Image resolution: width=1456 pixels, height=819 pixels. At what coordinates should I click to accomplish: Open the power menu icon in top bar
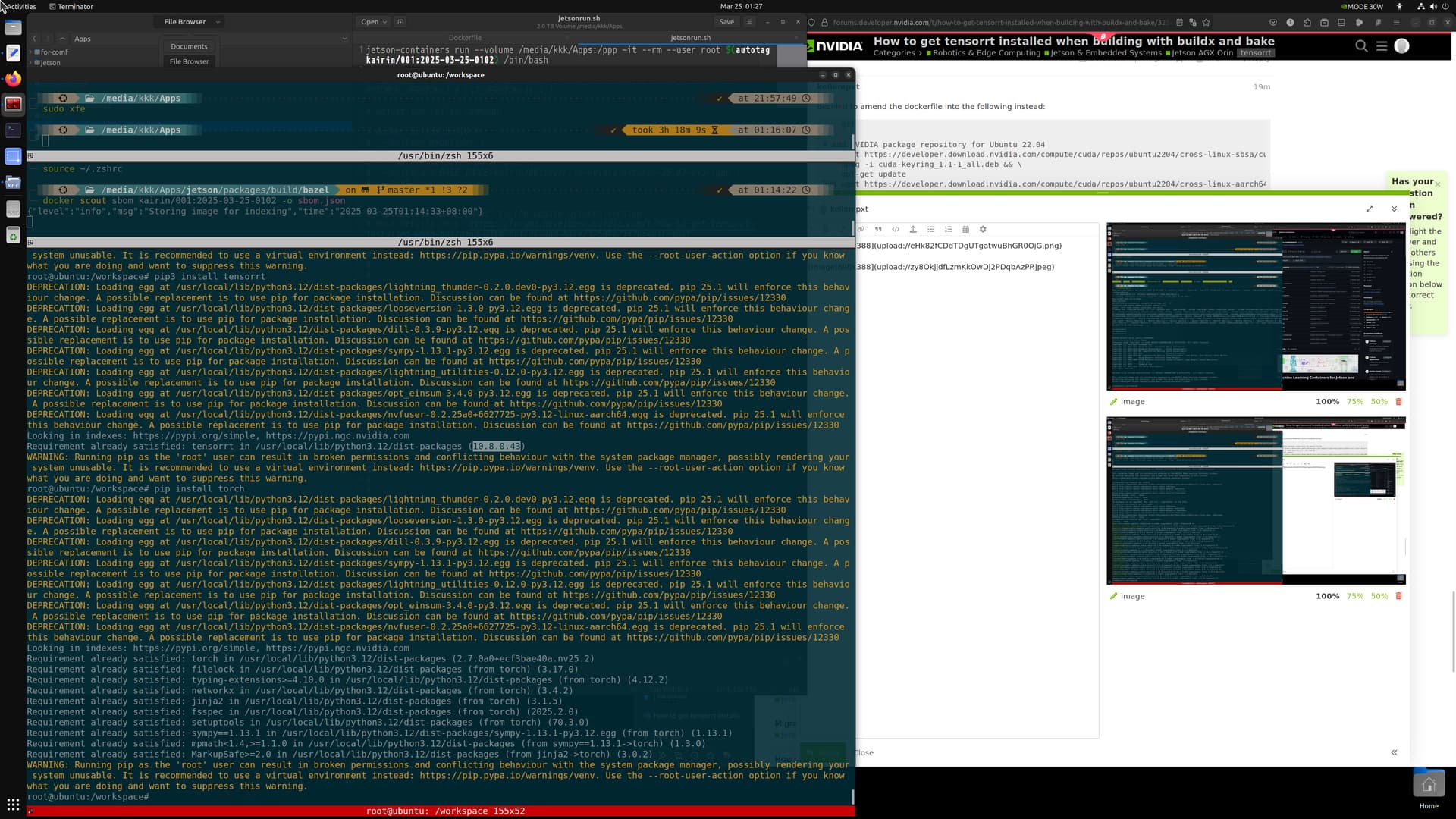(x=1445, y=6)
